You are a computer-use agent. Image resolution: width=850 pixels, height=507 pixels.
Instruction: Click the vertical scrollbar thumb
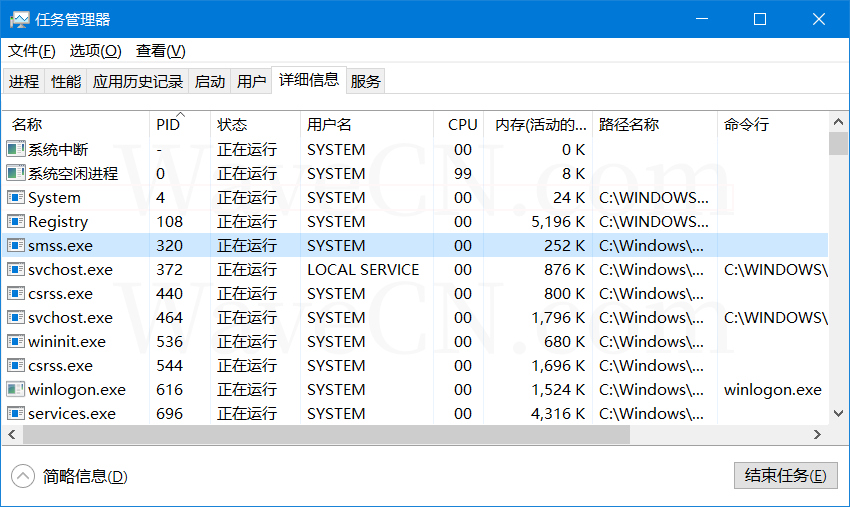pyautogui.click(x=838, y=144)
